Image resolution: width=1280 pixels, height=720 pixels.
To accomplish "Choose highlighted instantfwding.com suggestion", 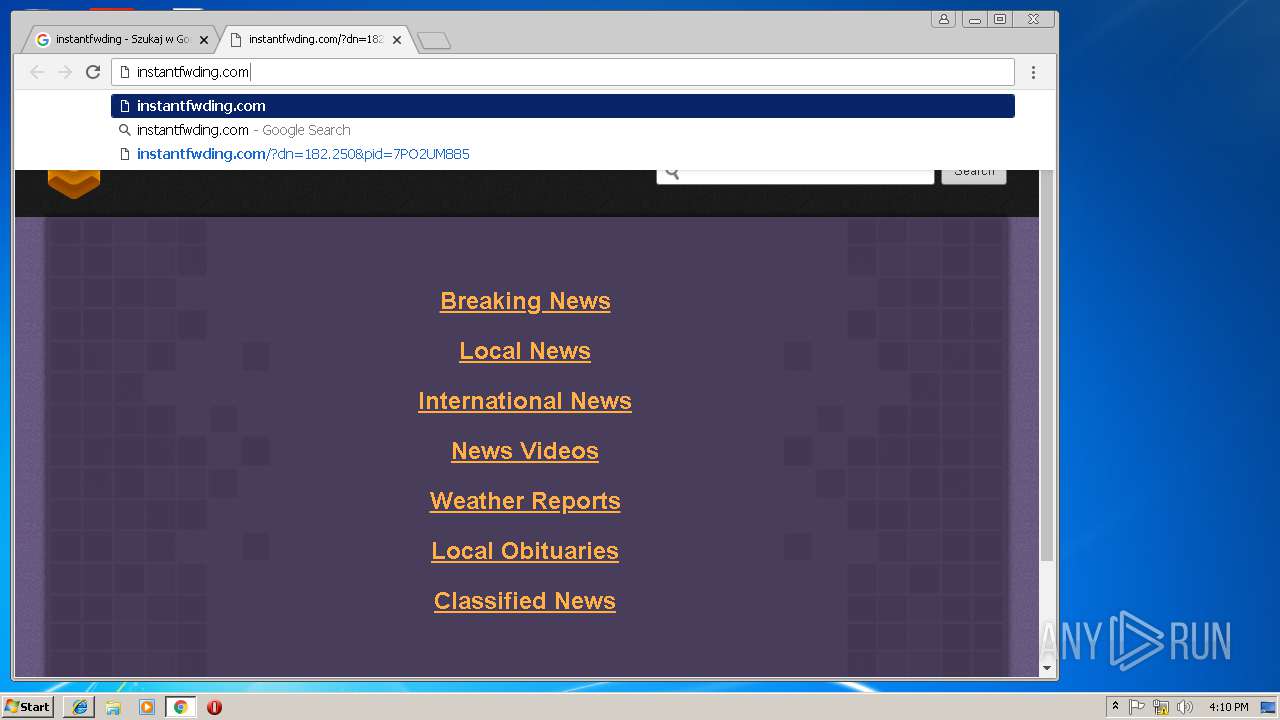I will pyautogui.click(x=563, y=106).
